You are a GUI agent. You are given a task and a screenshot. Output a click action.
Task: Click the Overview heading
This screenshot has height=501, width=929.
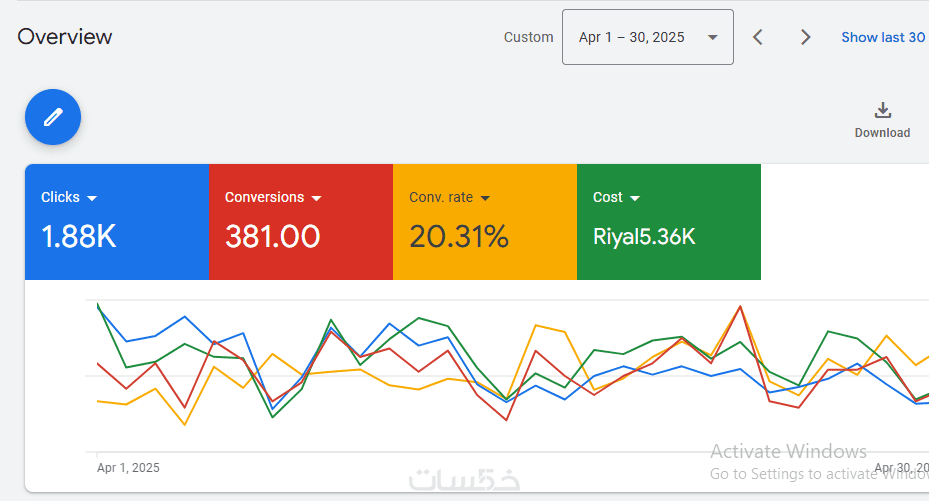pos(65,37)
